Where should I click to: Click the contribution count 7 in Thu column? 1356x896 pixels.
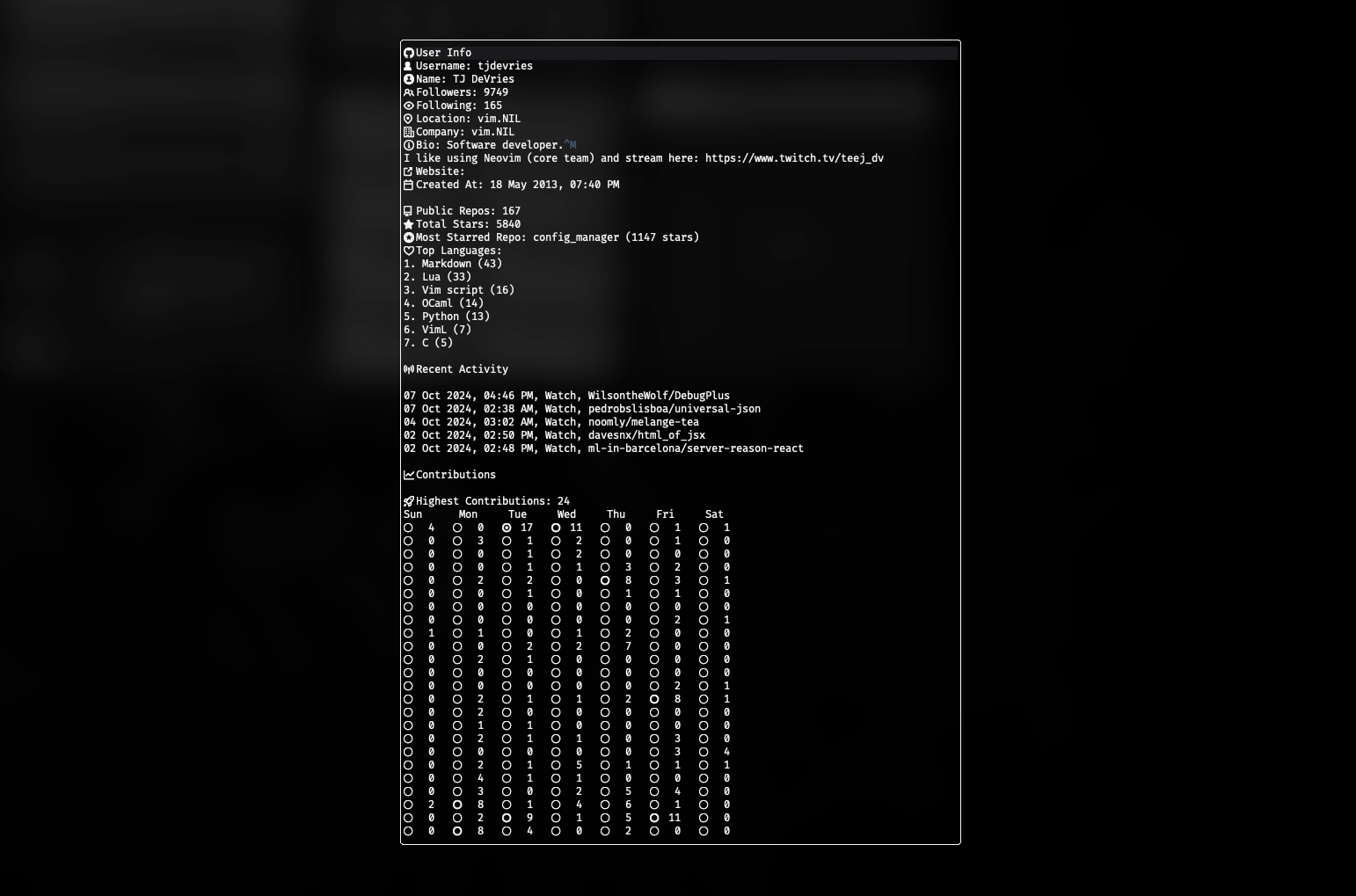coord(628,646)
